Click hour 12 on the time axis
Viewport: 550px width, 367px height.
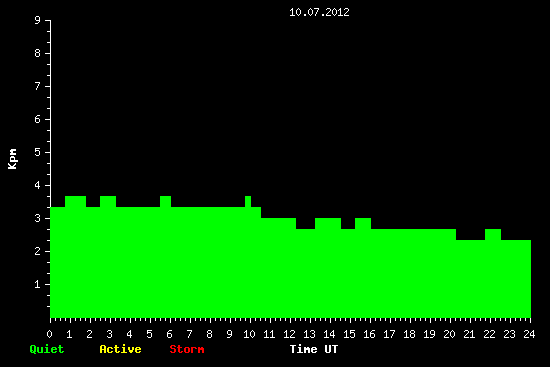click(x=289, y=334)
